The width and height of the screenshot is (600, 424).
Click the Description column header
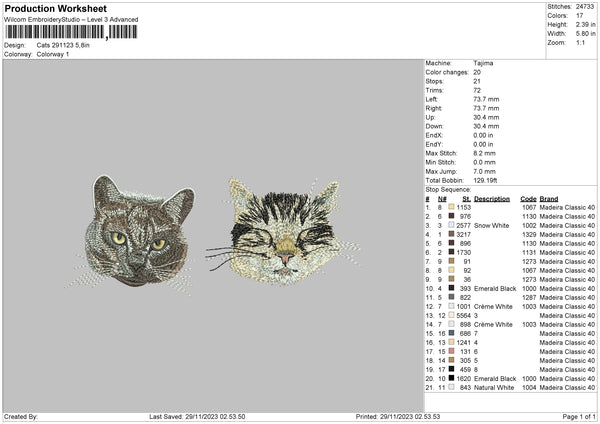[x=491, y=198]
